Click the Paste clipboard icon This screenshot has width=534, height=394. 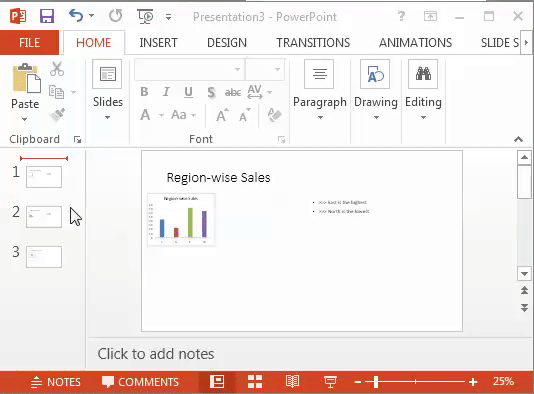[x=26, y=78]
